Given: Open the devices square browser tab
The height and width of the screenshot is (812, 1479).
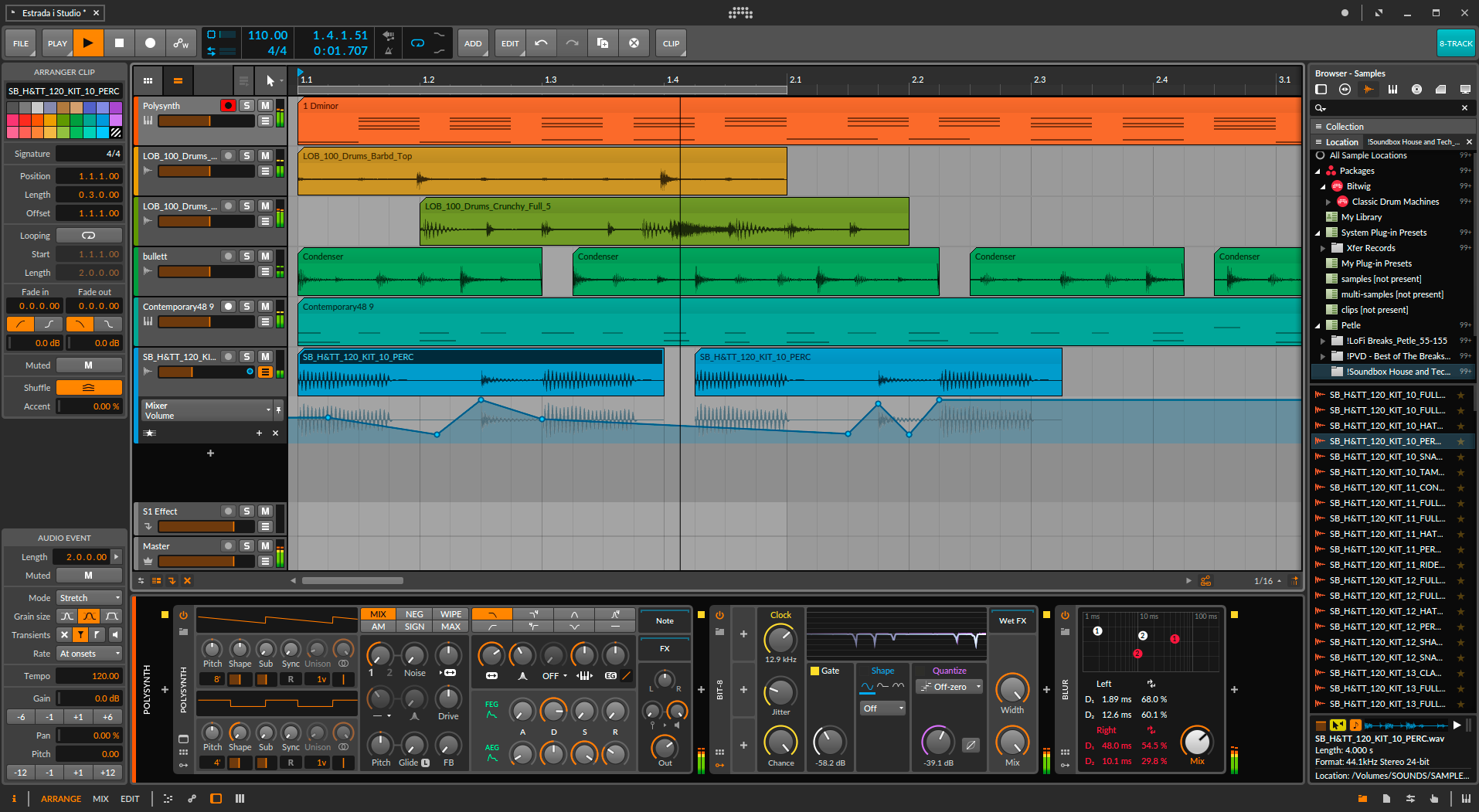Looking at the screenshot, I should tap(1321, 90).
